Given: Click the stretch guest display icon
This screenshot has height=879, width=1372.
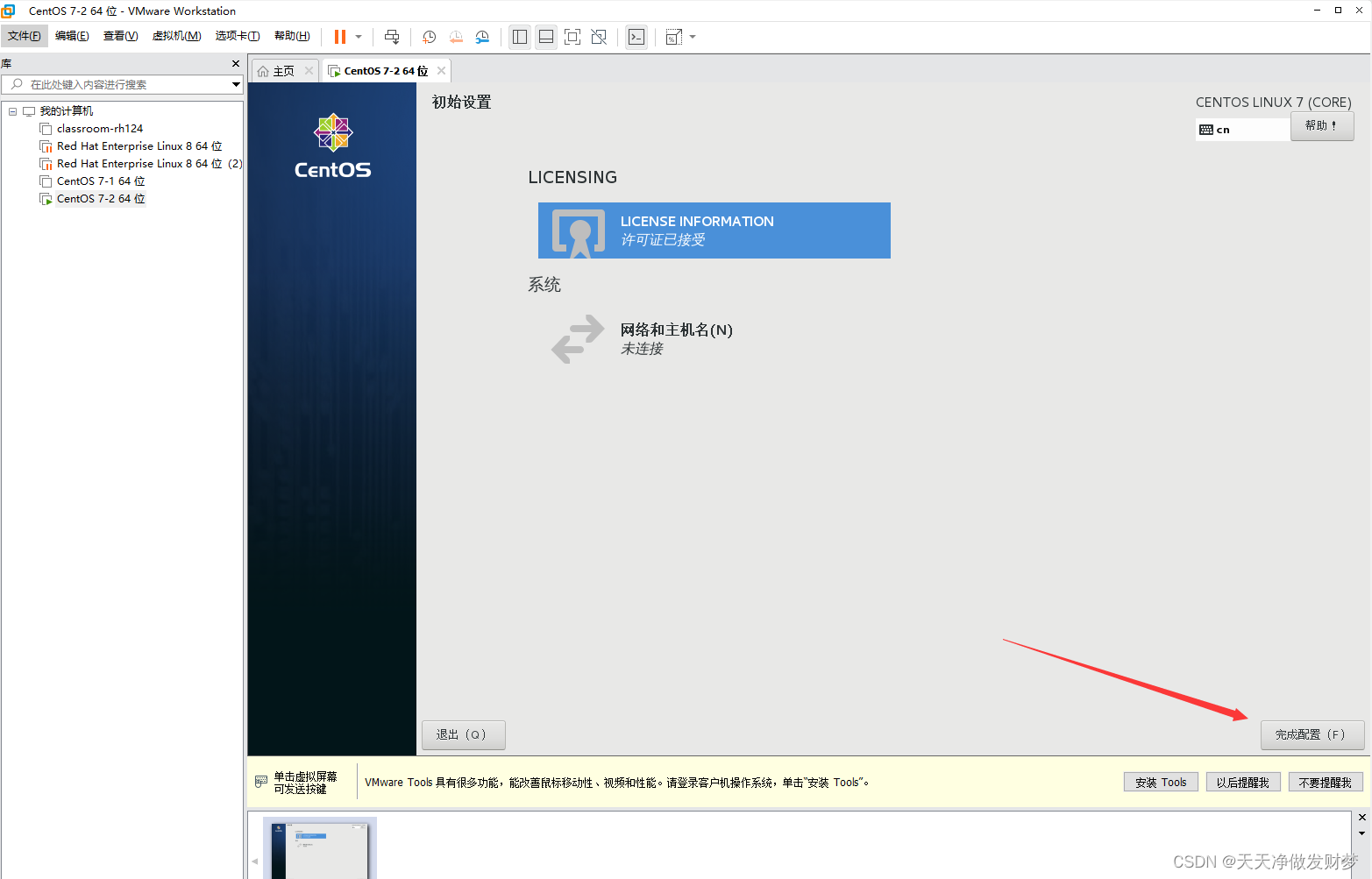Looking at the screenshot, I should pyautogui.click(x=673, y=37).
